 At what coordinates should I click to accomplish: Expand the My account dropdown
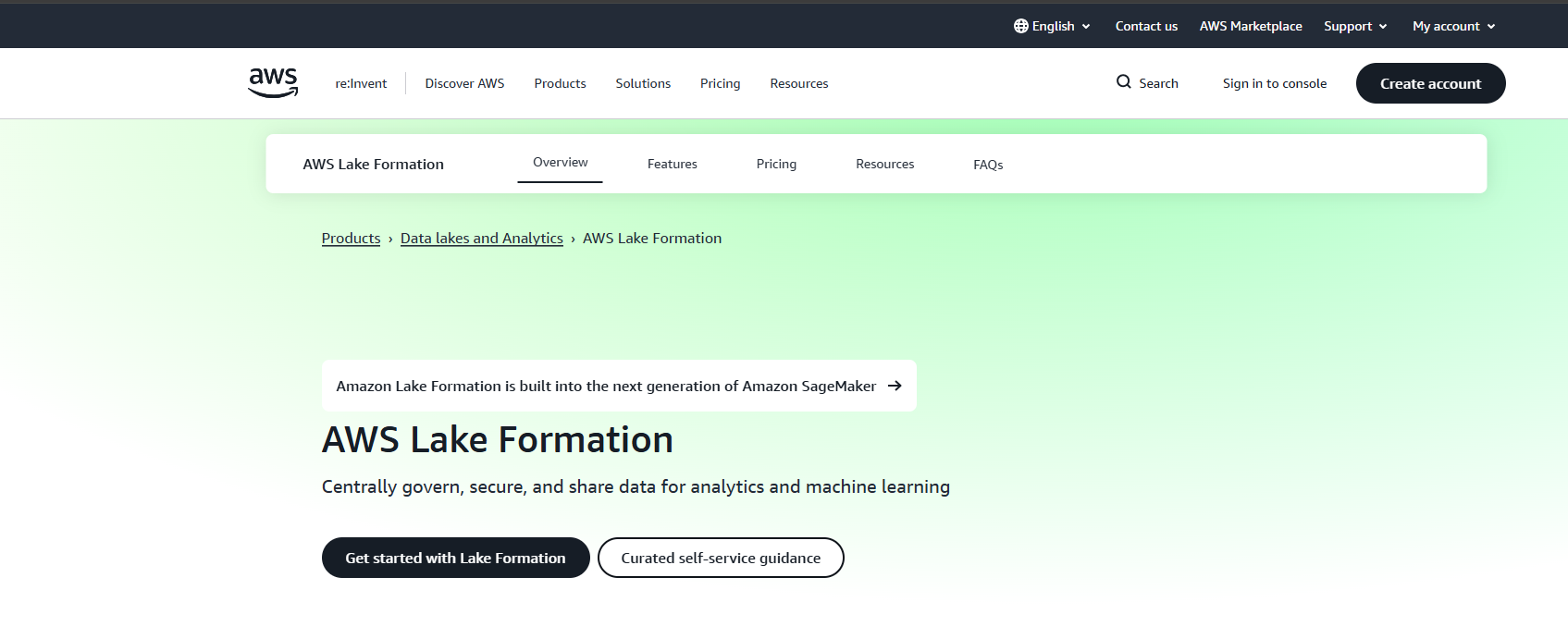1453,26
